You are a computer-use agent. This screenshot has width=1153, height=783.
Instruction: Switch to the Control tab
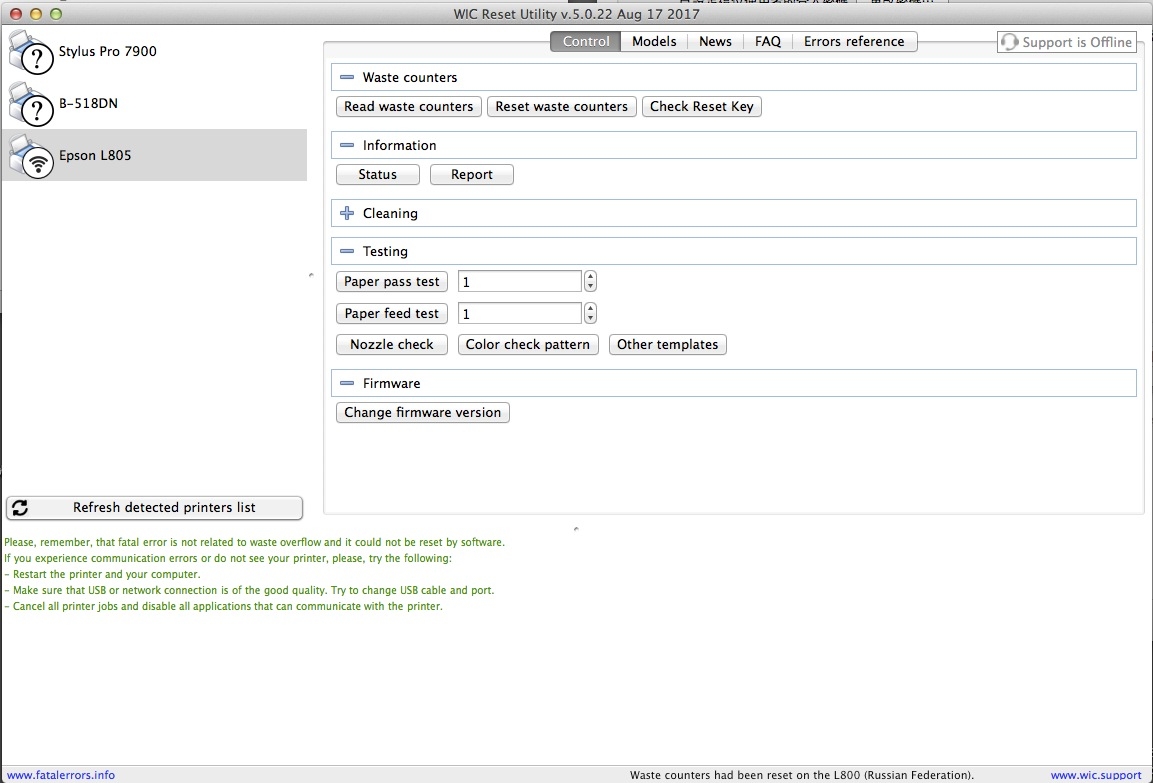tap(586, 41)
